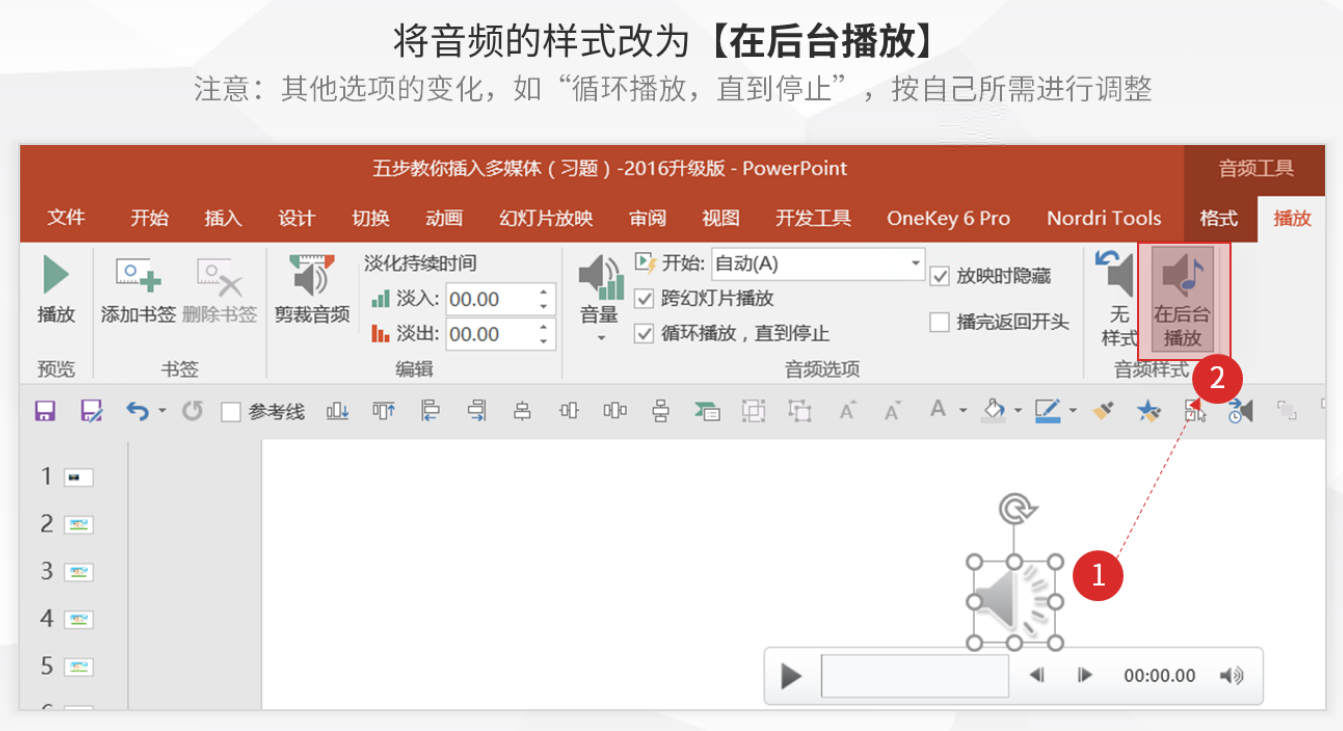
Task: Click the Align Top icon in quick toolbar
Action: (x=384, y=410)
